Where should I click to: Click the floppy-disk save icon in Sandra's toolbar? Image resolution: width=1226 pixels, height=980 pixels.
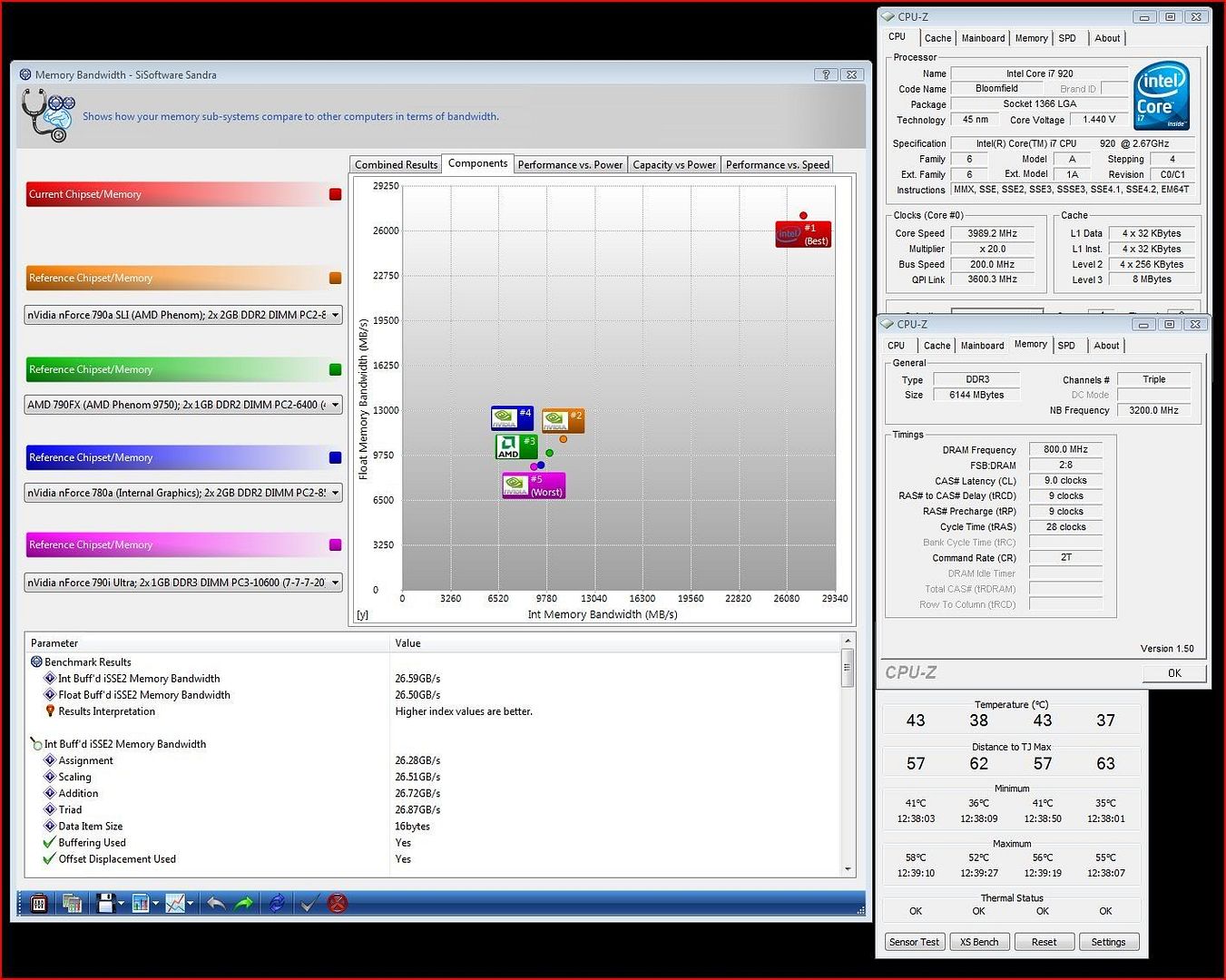coord(105,903)
